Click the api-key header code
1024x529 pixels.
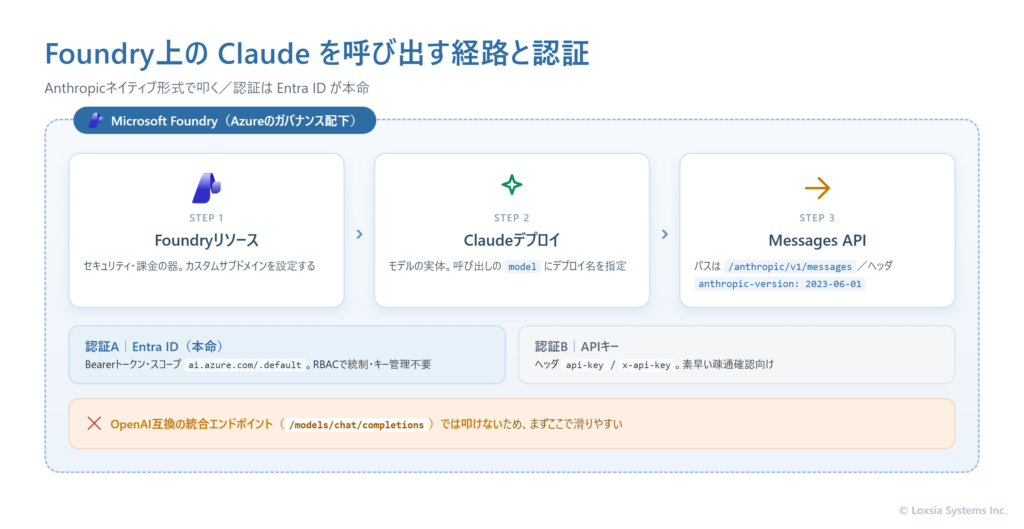click(x=584, y=364)
